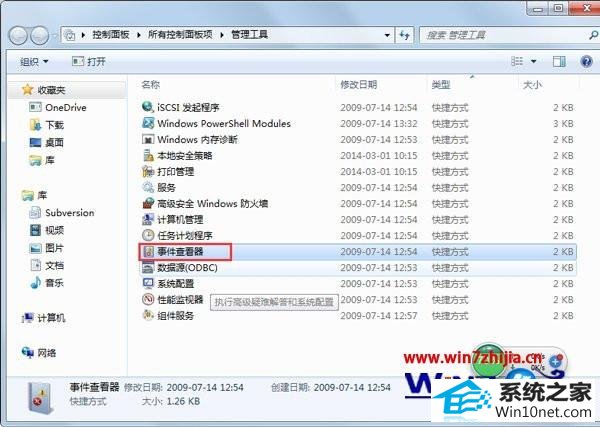This screenshot has height=427, width=600.
Task: Click the 高级安全 Windows 防火墙 icon
Action: [148, 203]
